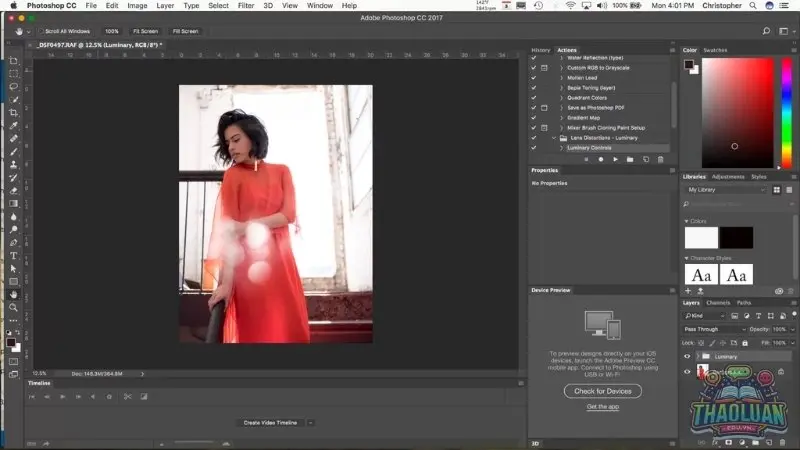Select the Zoom magnifier tool
The width and height of the screenshot is (800, 450).
(14, 308)
